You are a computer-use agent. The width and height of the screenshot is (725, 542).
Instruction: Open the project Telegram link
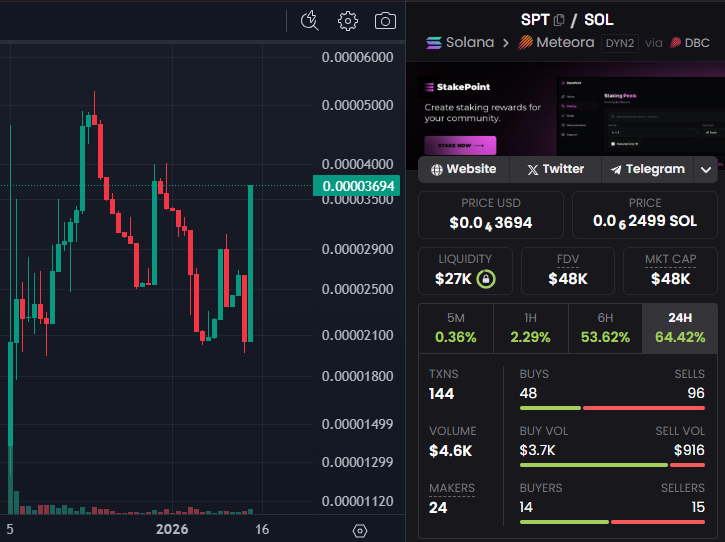pyautogui.click(x=647, y=169)
